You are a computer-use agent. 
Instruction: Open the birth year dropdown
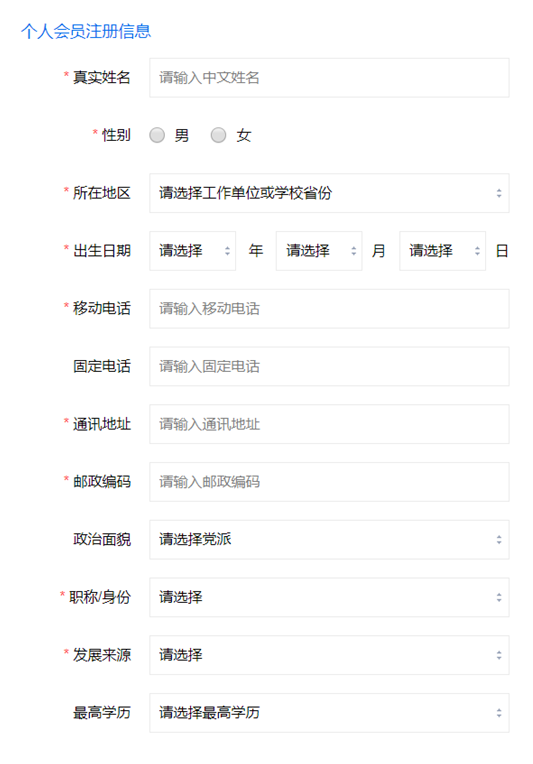(192, 251)
